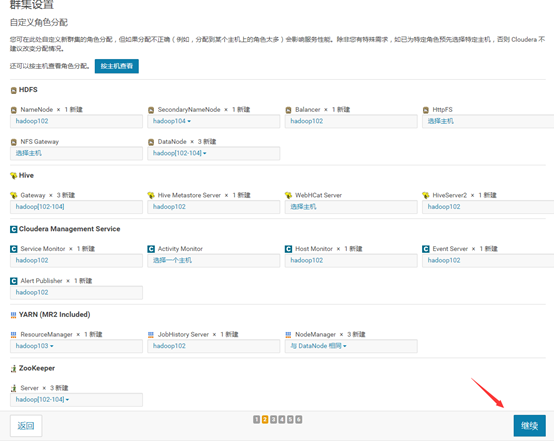This screenshot has width=554, height=441.
Task: Click the 自定义角色分配 heading
Action: point(39,23)
